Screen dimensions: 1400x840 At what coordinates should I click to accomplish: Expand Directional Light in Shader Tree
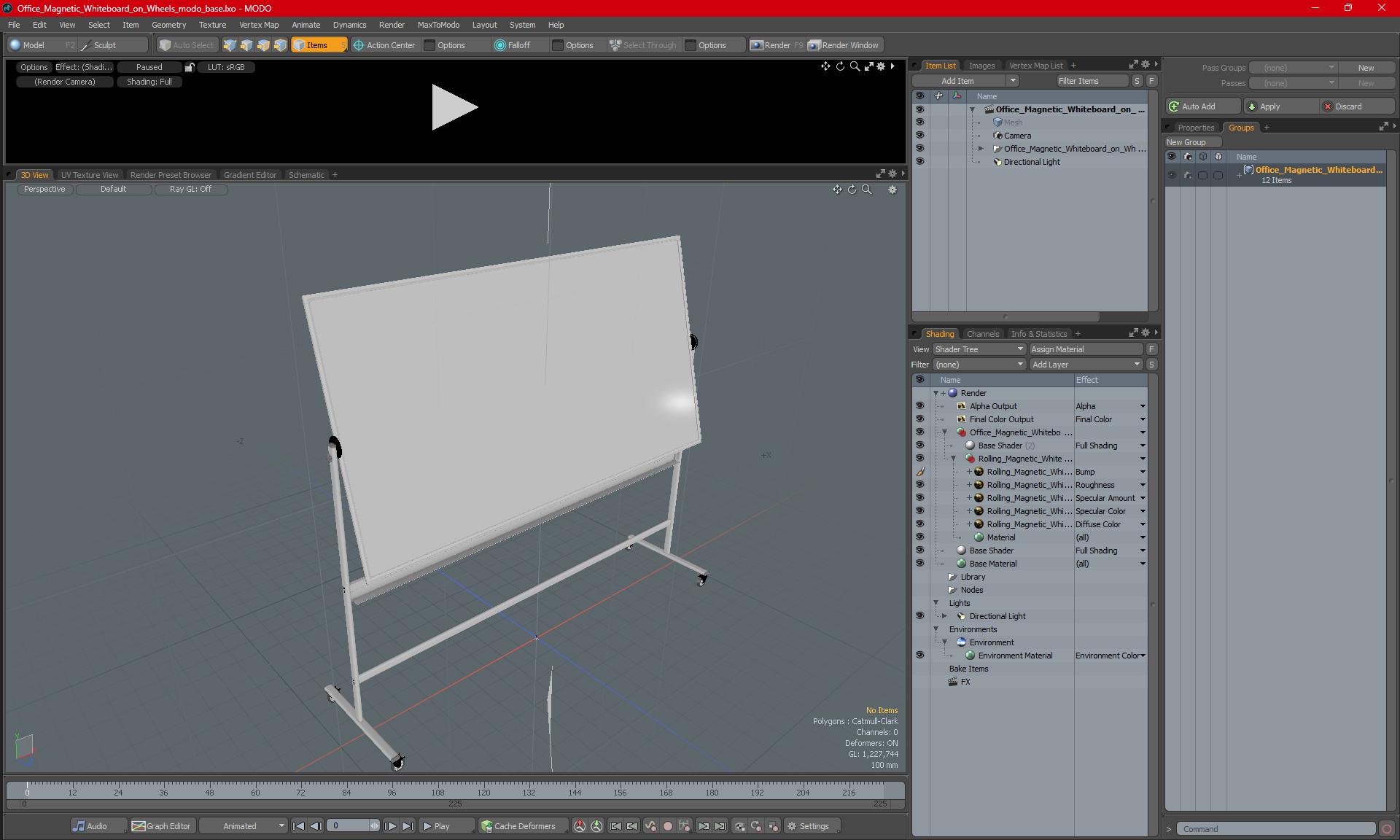(944, 616)
